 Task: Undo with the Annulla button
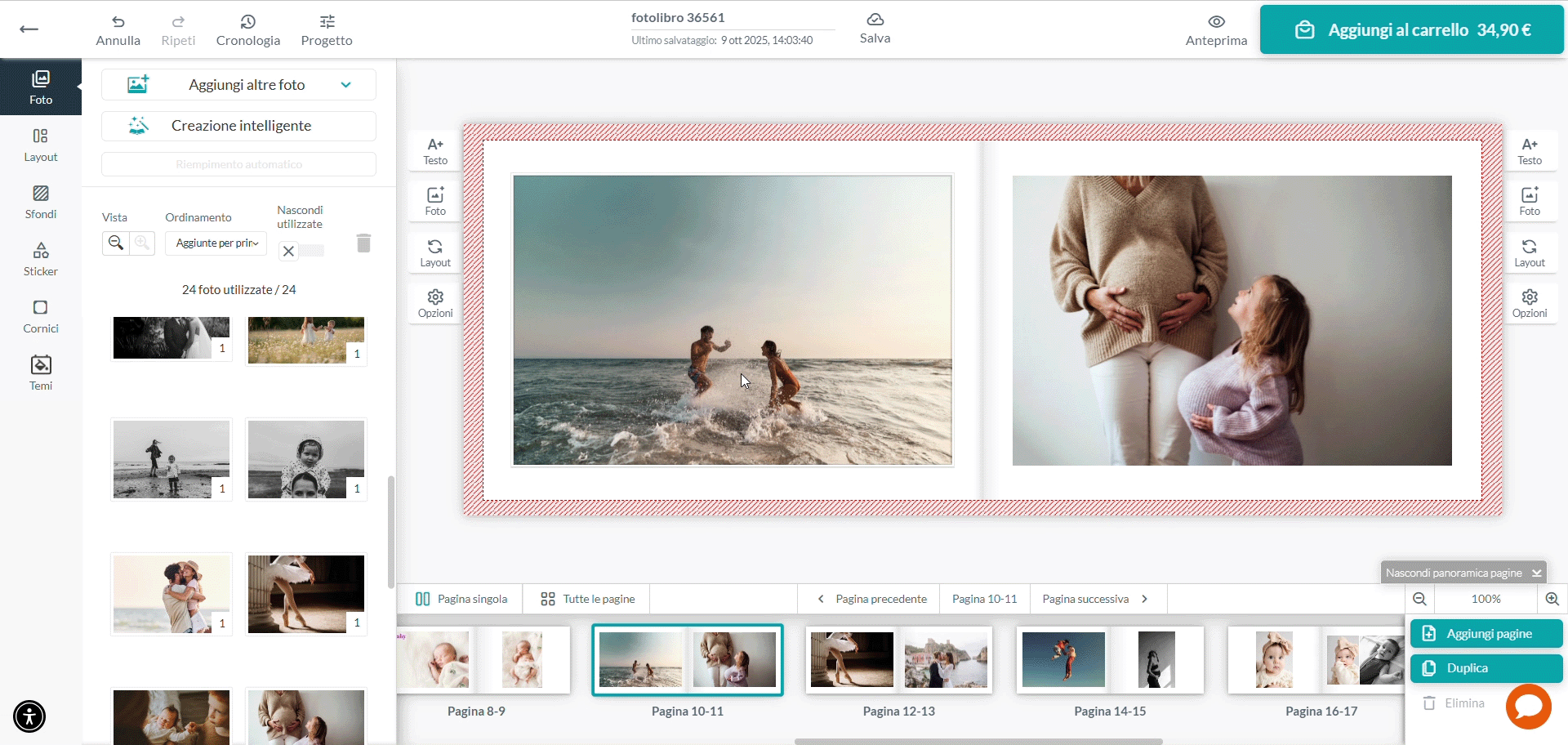click(118, 30)
